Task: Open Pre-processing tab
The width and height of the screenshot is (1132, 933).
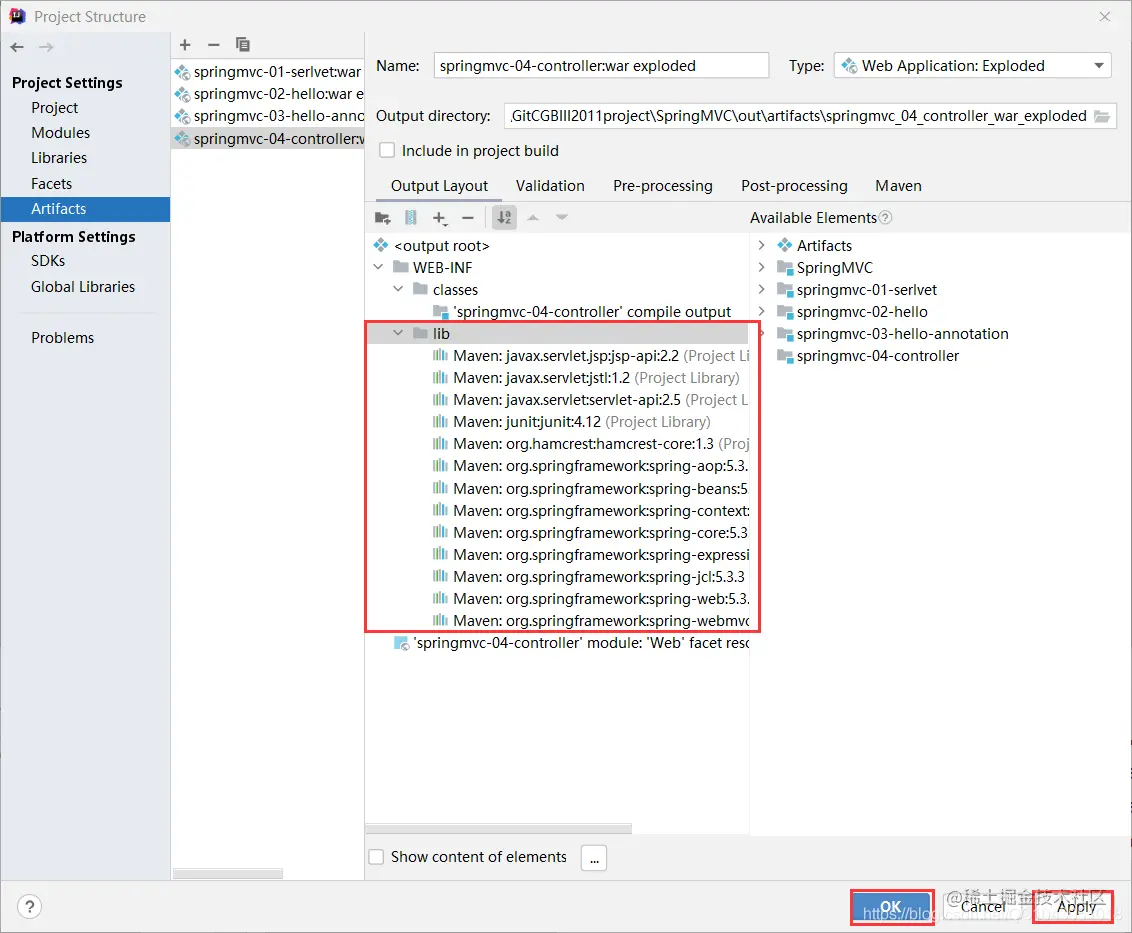Action: 663,186
